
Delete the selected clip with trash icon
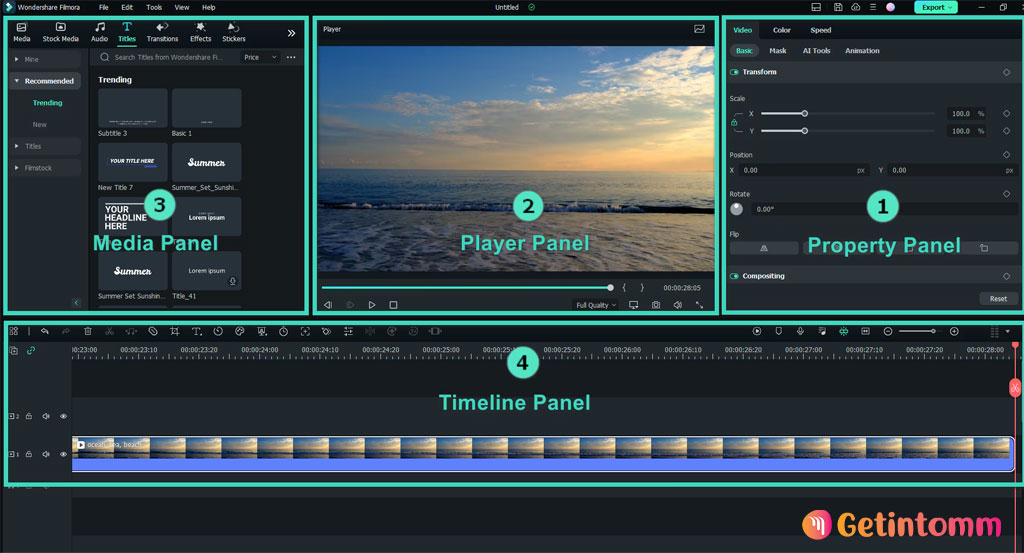click(x=88, y=332)
